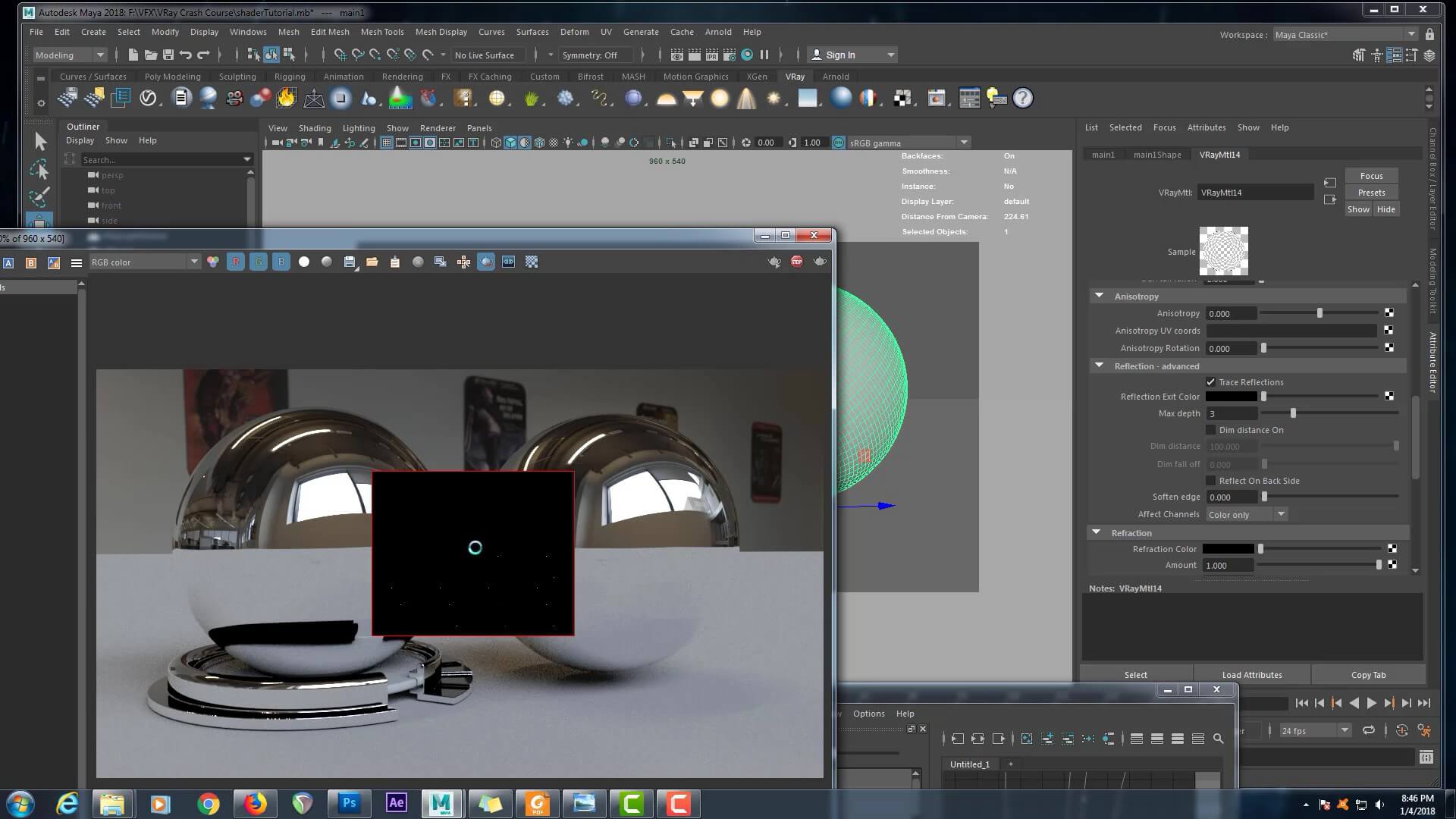
Task: Open the RGB color channel dropdown
Action: (144, 262)
